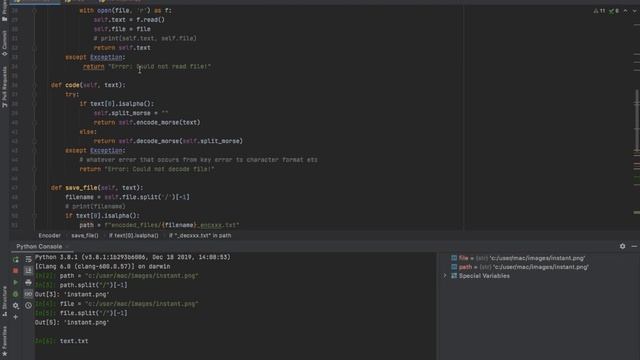640x360 pixels.
Task: Go to previous highlighted error arrow
Action: point(626,11)
